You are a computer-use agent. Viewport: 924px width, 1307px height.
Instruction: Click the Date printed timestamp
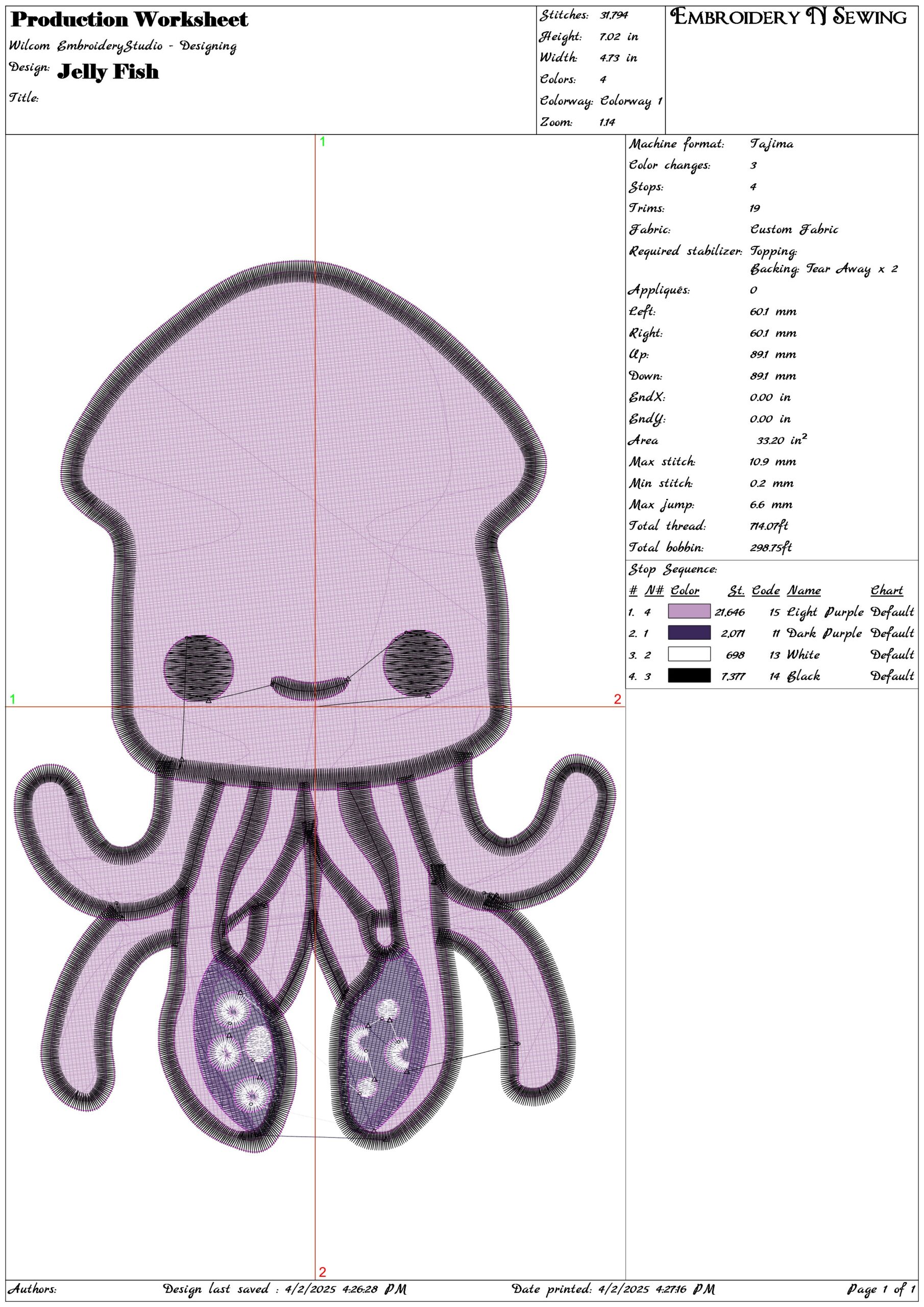click(613, 1289)
